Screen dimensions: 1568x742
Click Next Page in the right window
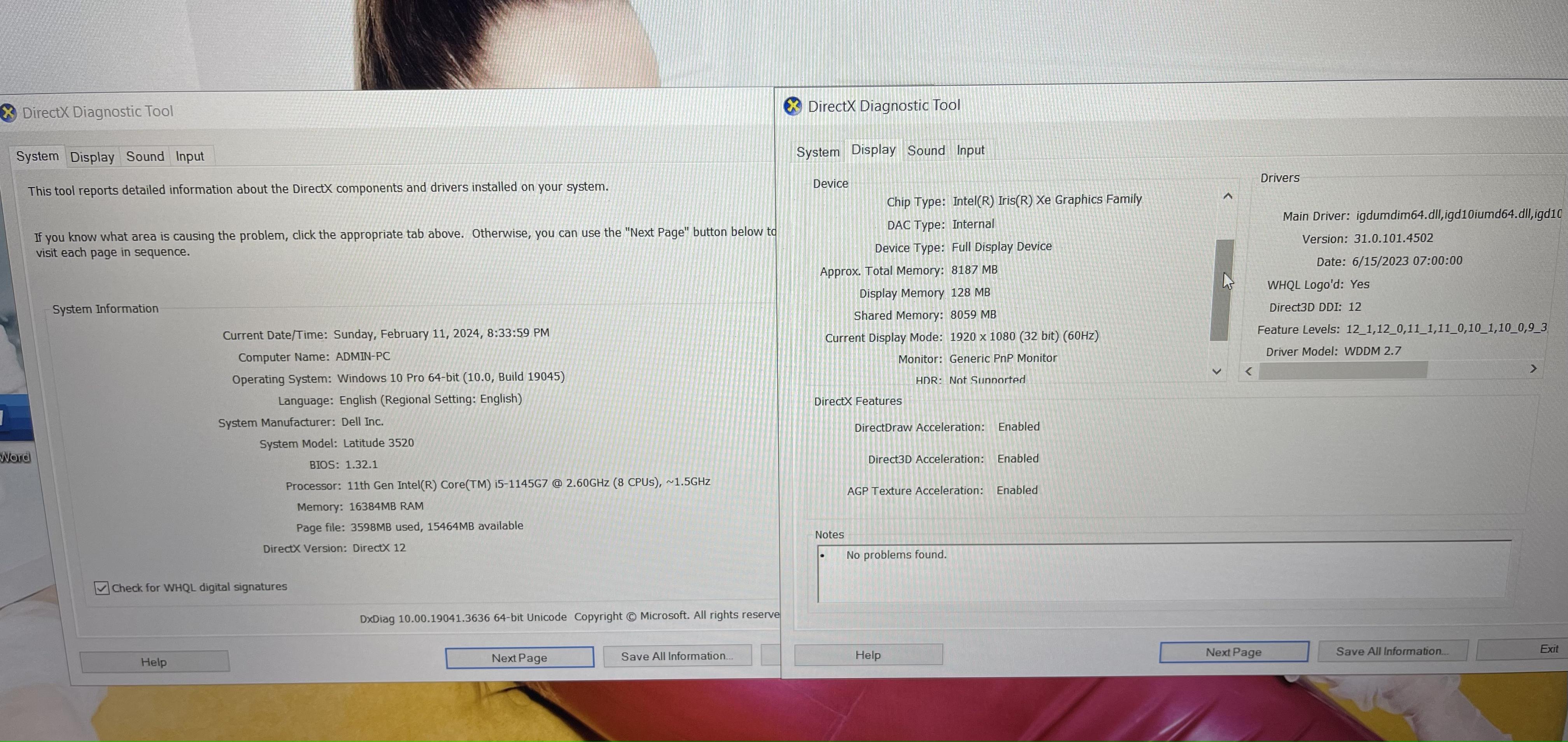coord(1233,652)
